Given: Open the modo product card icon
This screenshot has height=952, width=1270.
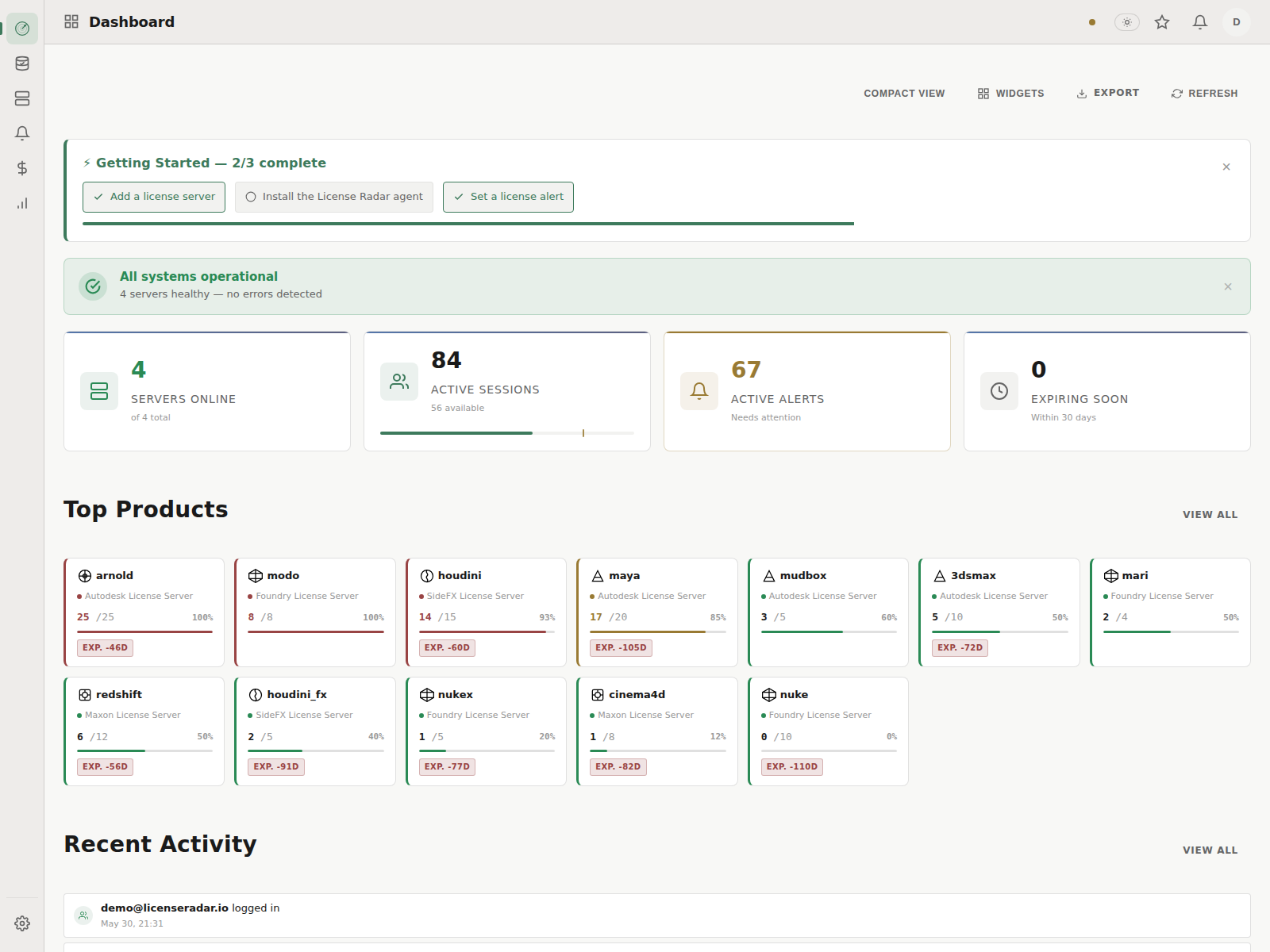Looking at the screenshot, I should click(256, 576).
